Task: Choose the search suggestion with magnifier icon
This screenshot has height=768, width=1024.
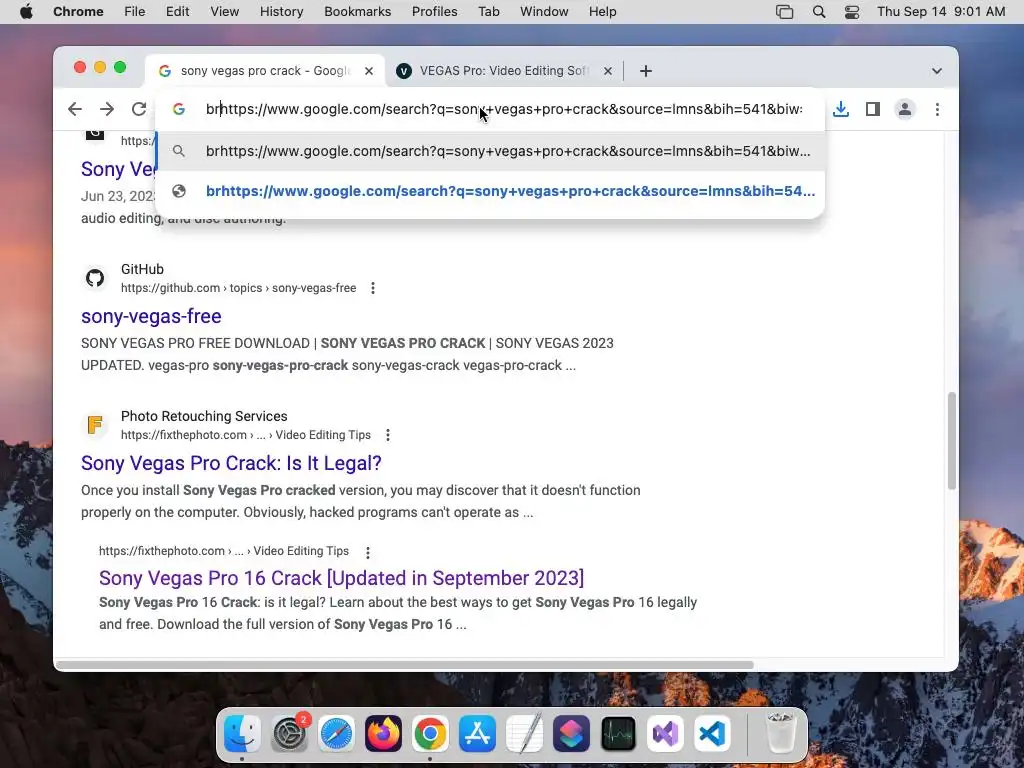Action: pyautogui.click(x=490, y=151)
